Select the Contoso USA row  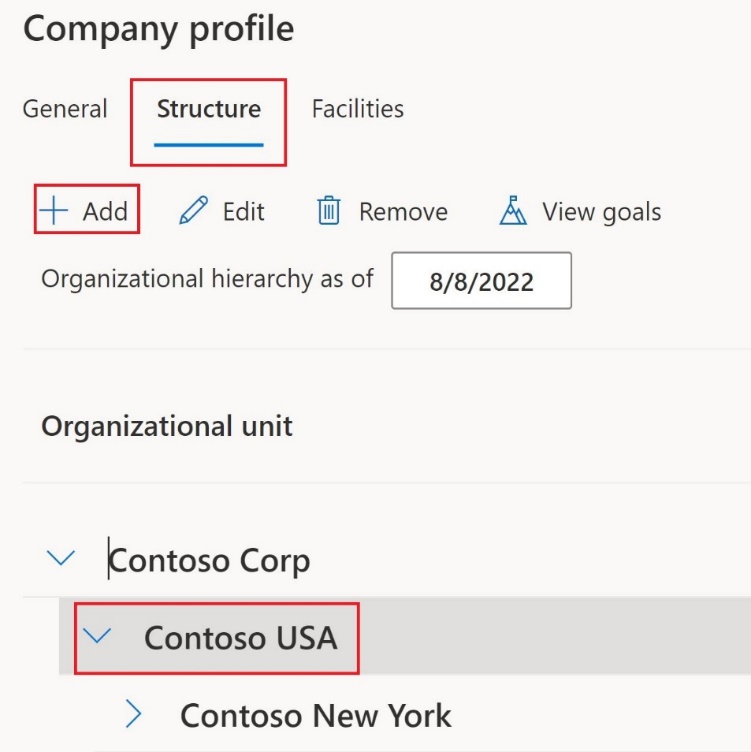click(x=240, y=637)
